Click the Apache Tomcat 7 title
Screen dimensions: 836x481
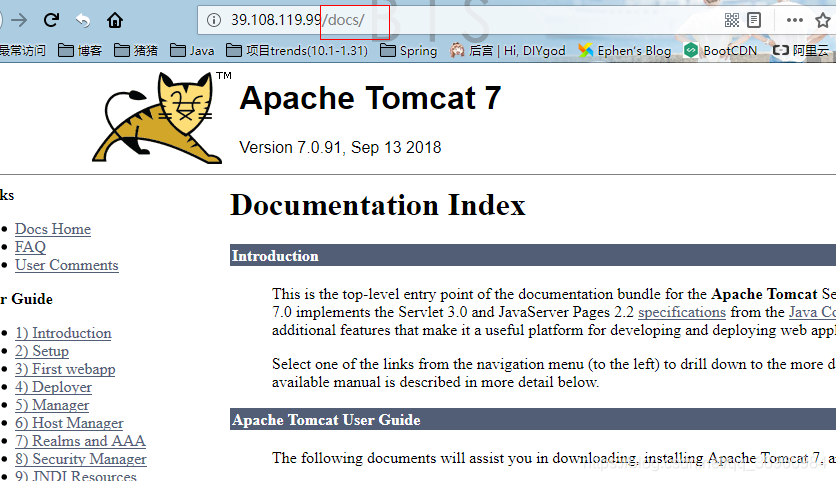(371, 98)
